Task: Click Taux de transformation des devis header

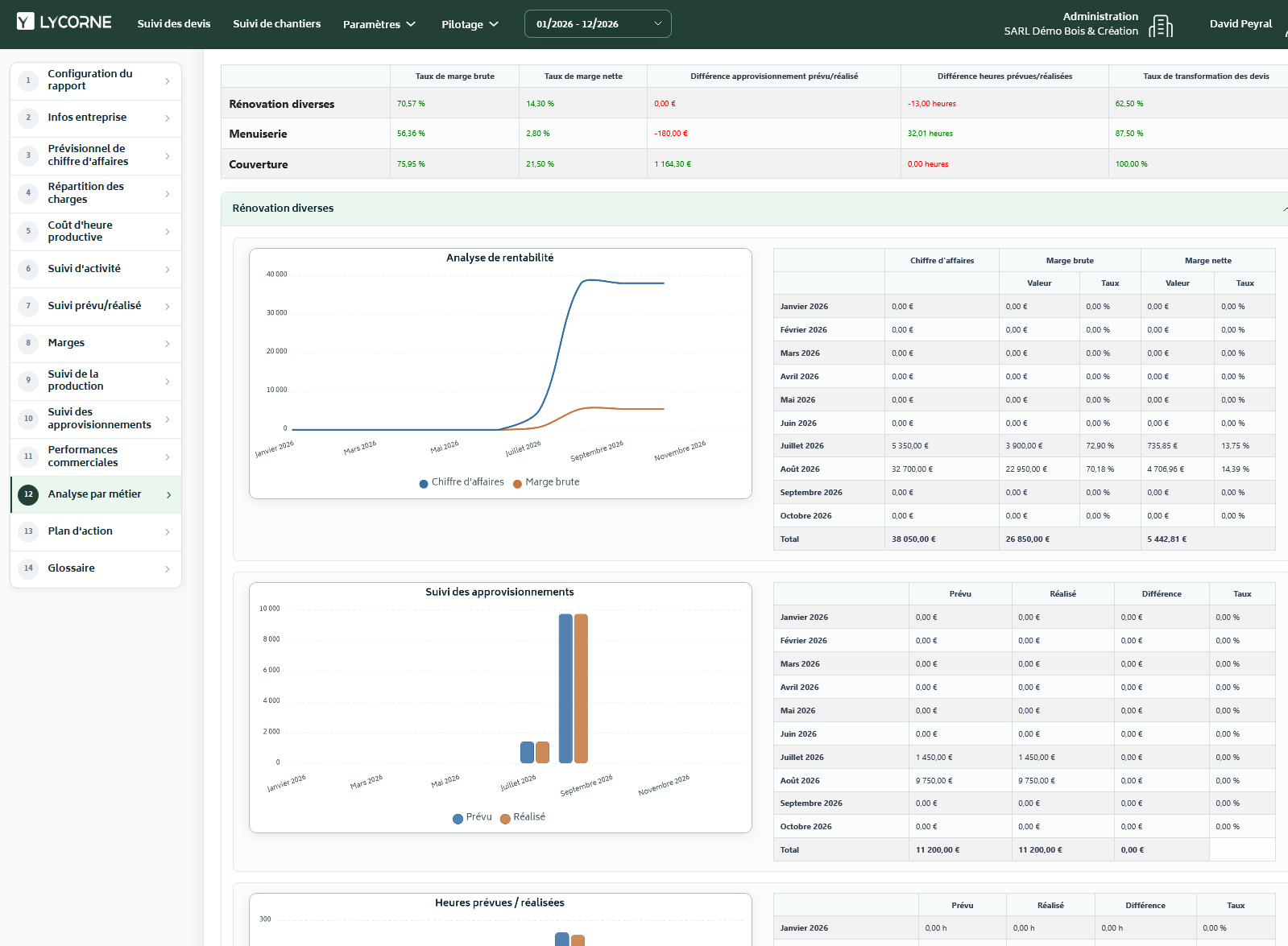Action: 1206,76
